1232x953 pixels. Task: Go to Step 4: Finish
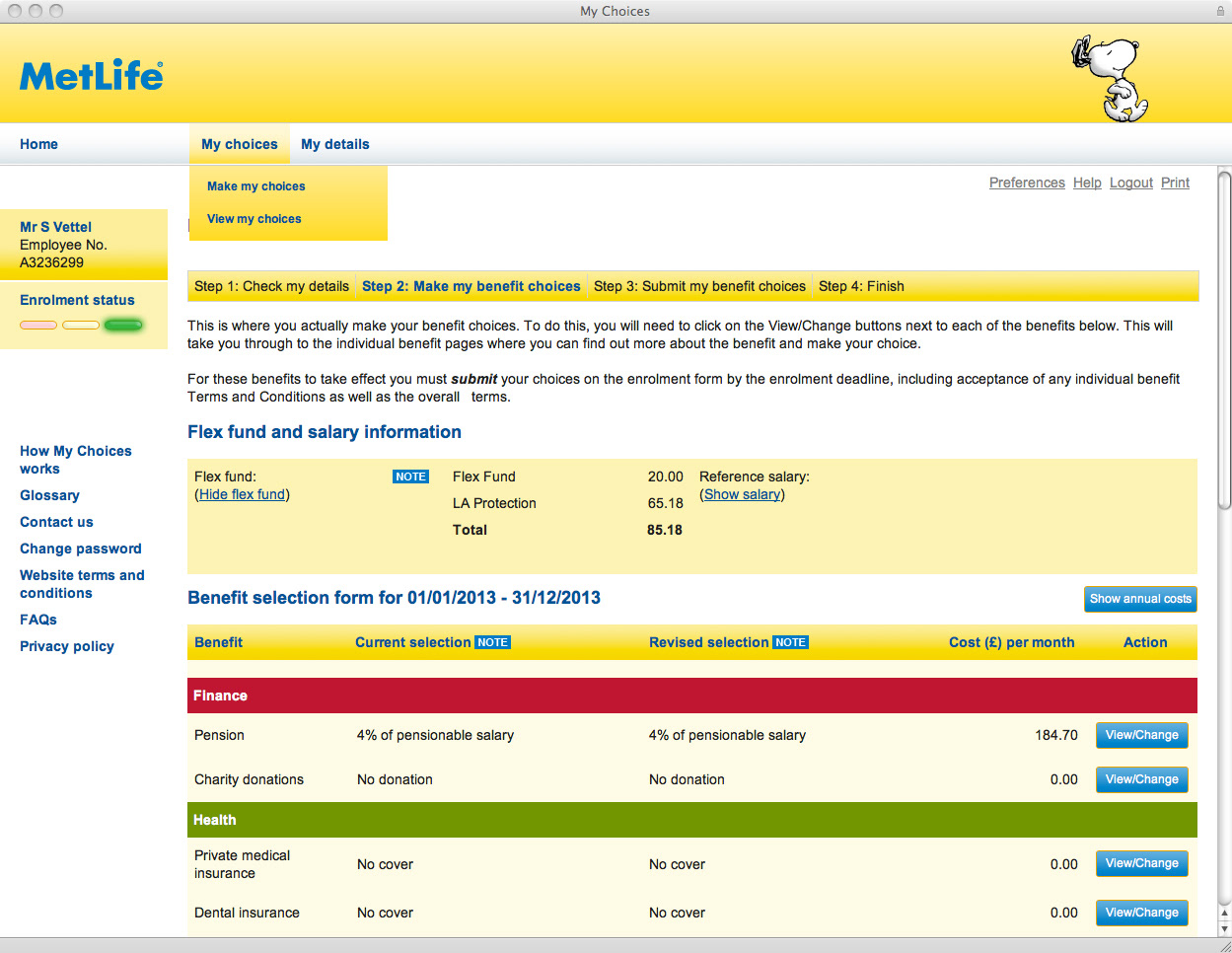click(861, 286)
